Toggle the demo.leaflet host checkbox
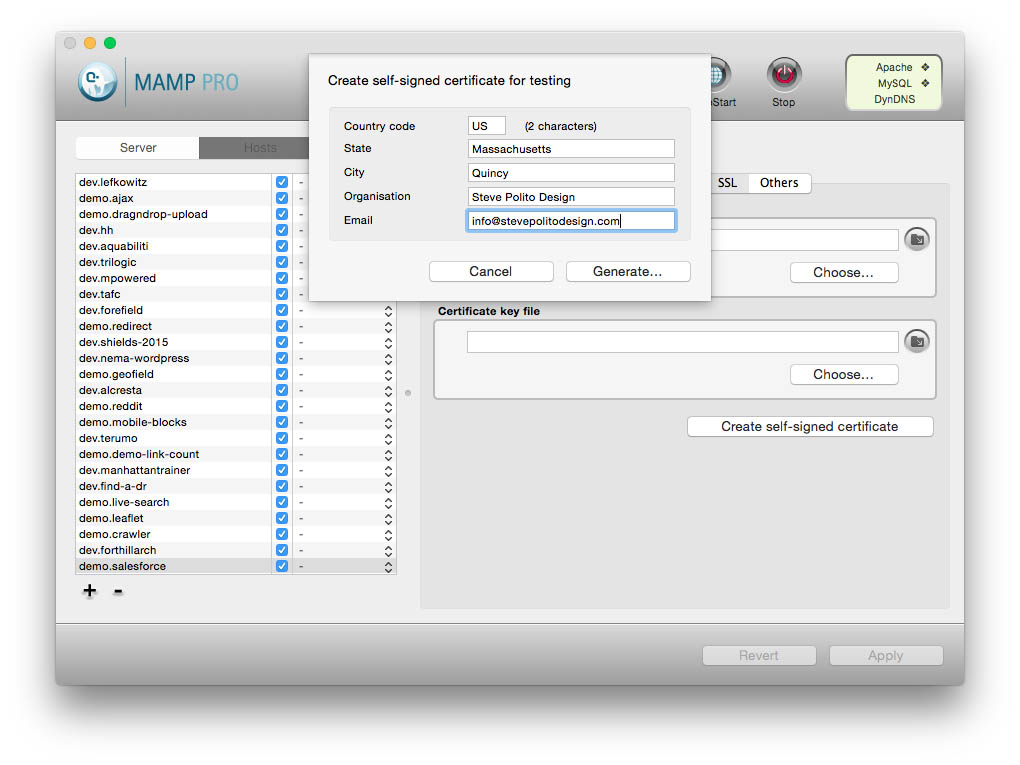 click(282, 518)
